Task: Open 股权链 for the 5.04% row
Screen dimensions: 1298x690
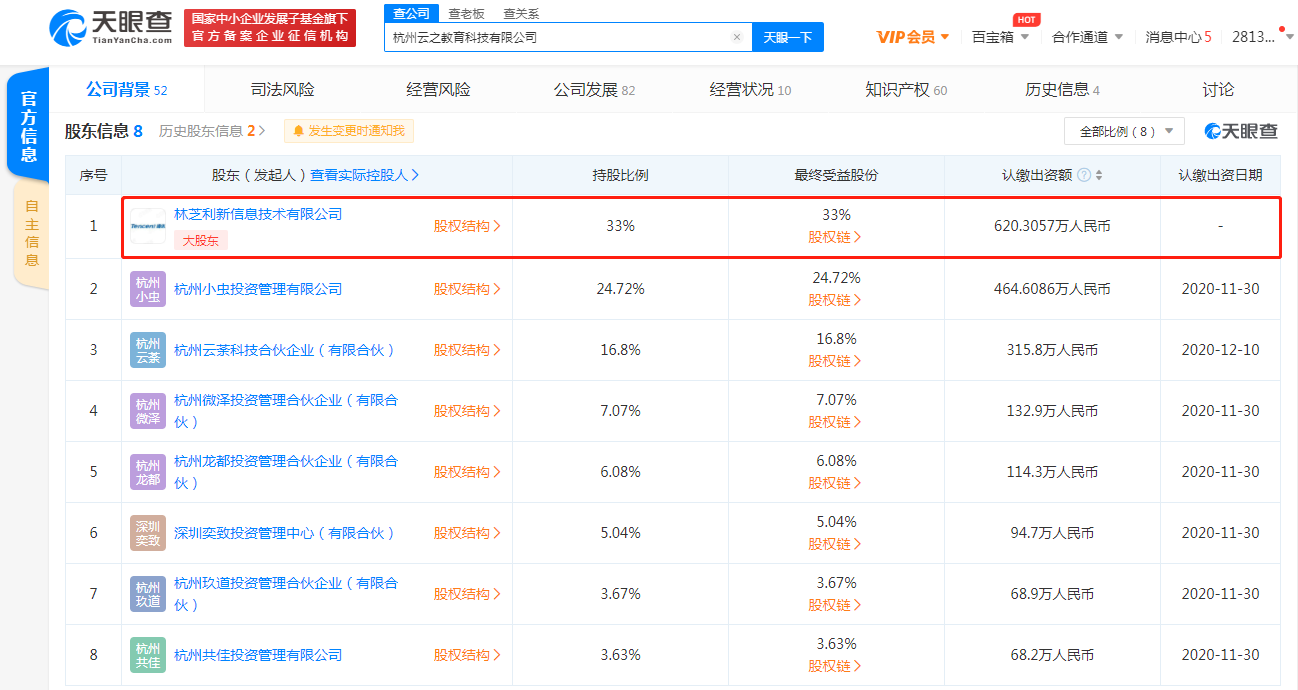Action: tap(835, 544)
